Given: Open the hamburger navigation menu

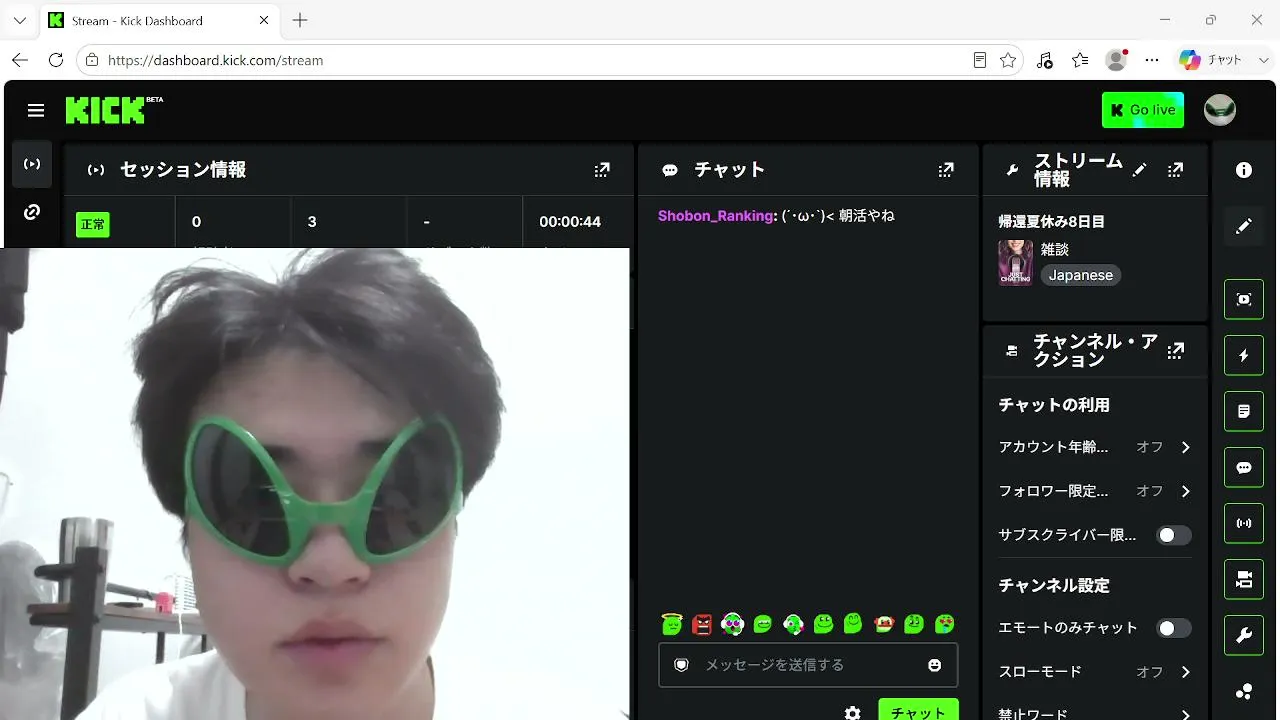Looking at the screenshot, I should (36, 110).
